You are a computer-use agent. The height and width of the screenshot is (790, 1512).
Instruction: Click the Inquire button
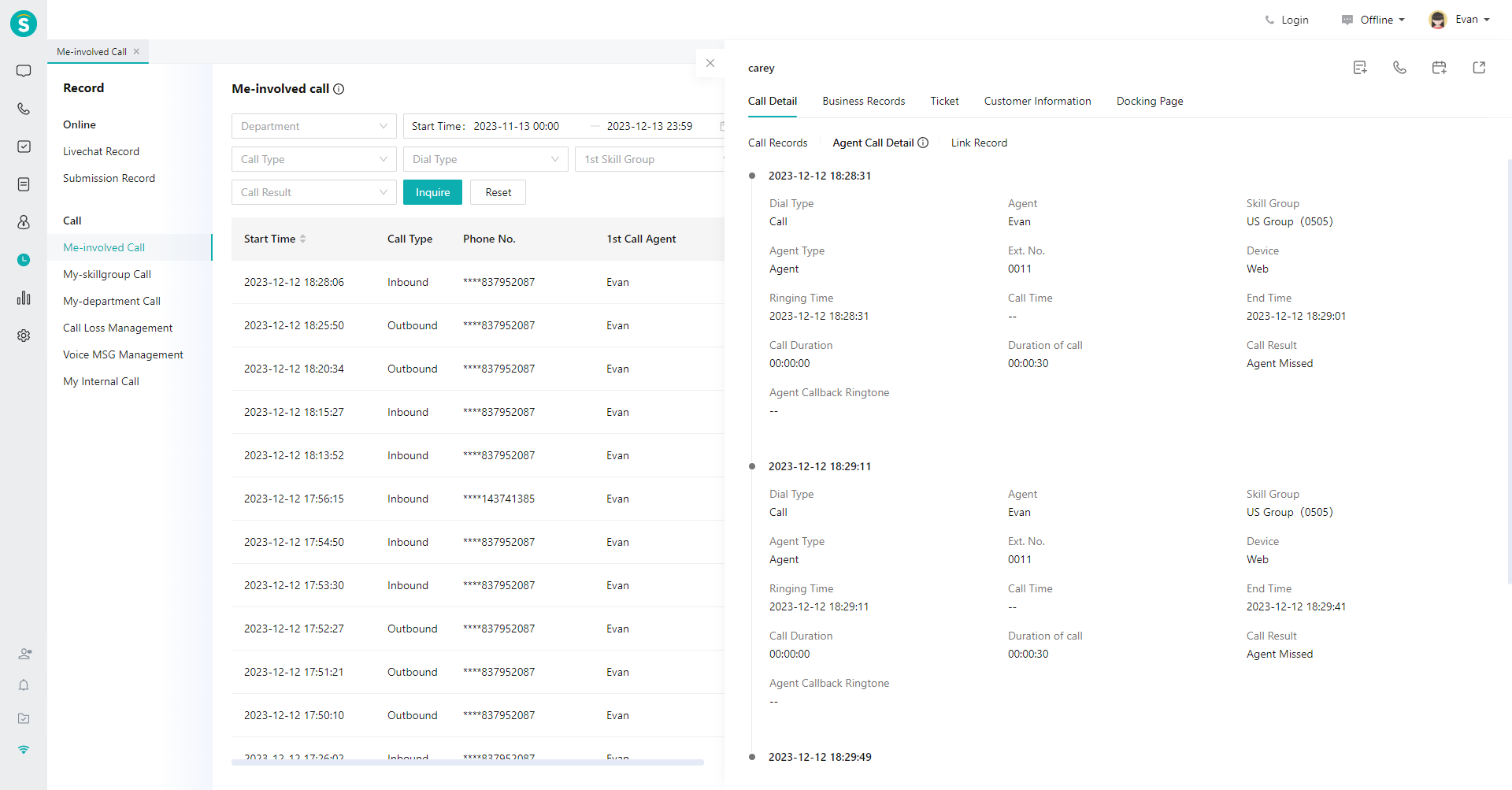[x=432, y=192]
